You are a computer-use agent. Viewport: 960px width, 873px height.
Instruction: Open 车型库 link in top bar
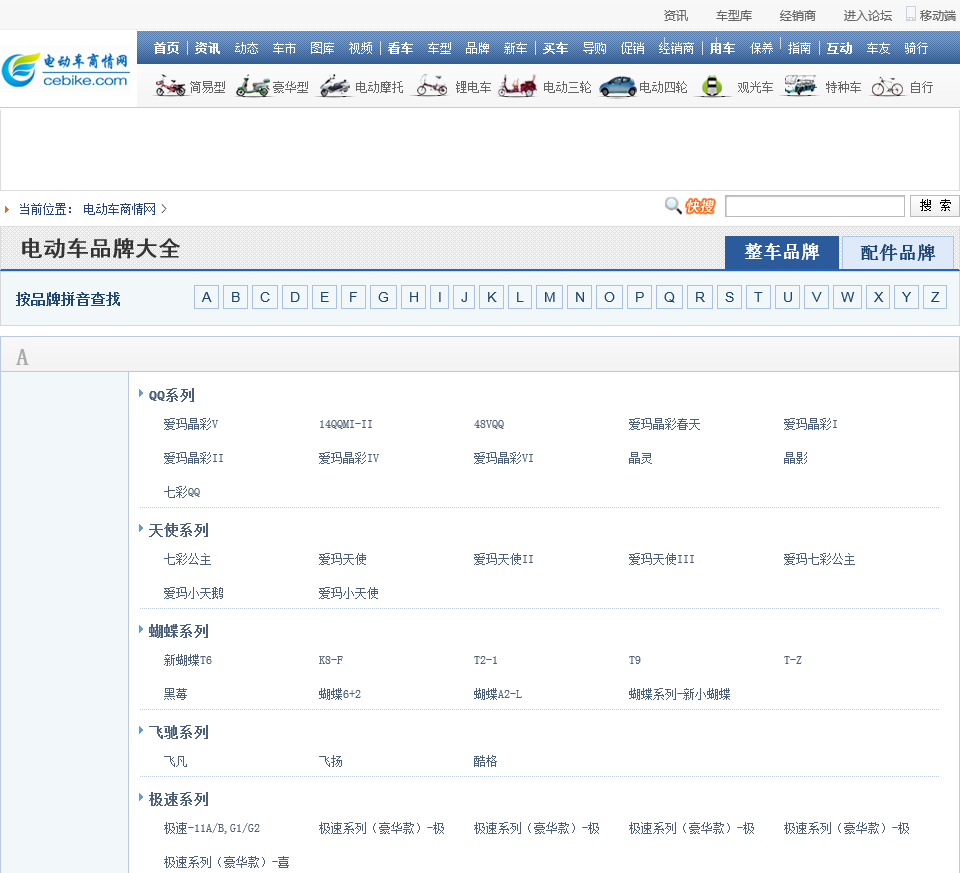(x=734, y=16)
